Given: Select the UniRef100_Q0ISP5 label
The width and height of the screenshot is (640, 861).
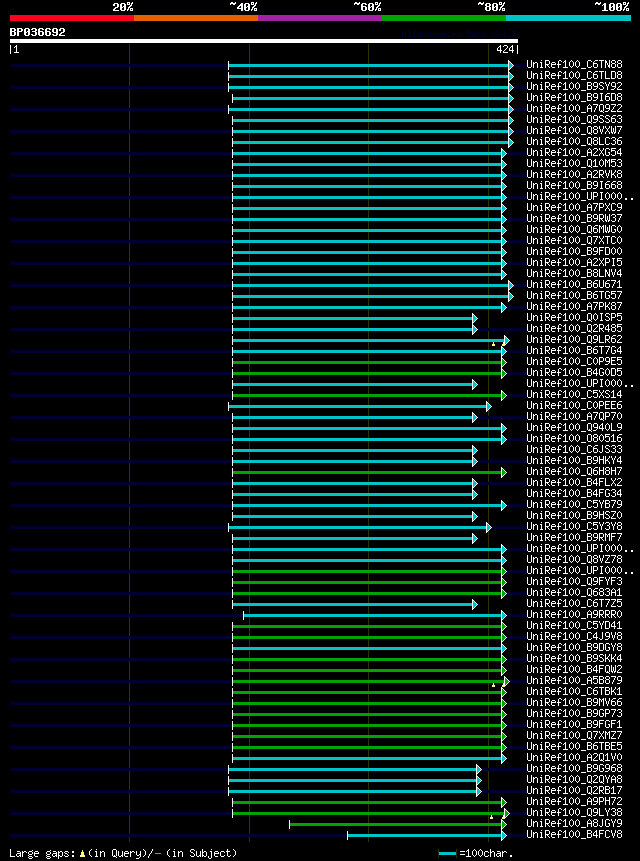Looking at the screenshot, I should [x=574, y=317].
